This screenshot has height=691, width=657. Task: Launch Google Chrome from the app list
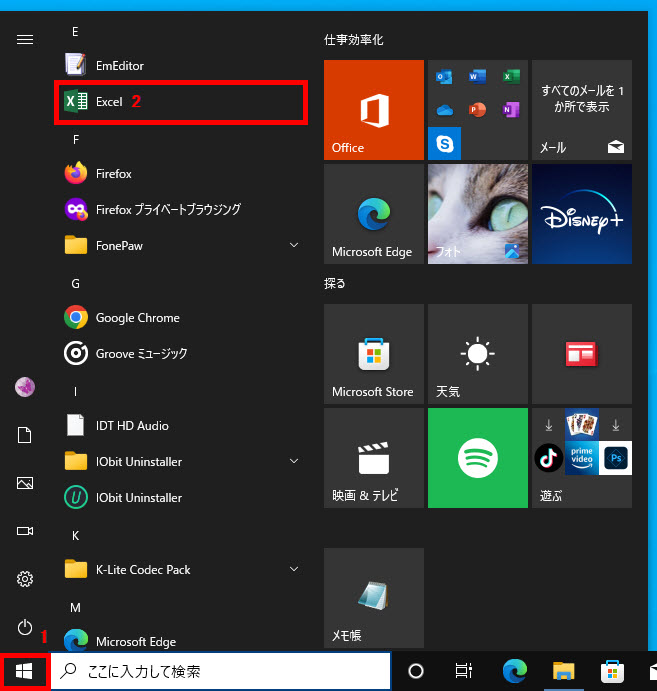point(137,318)
